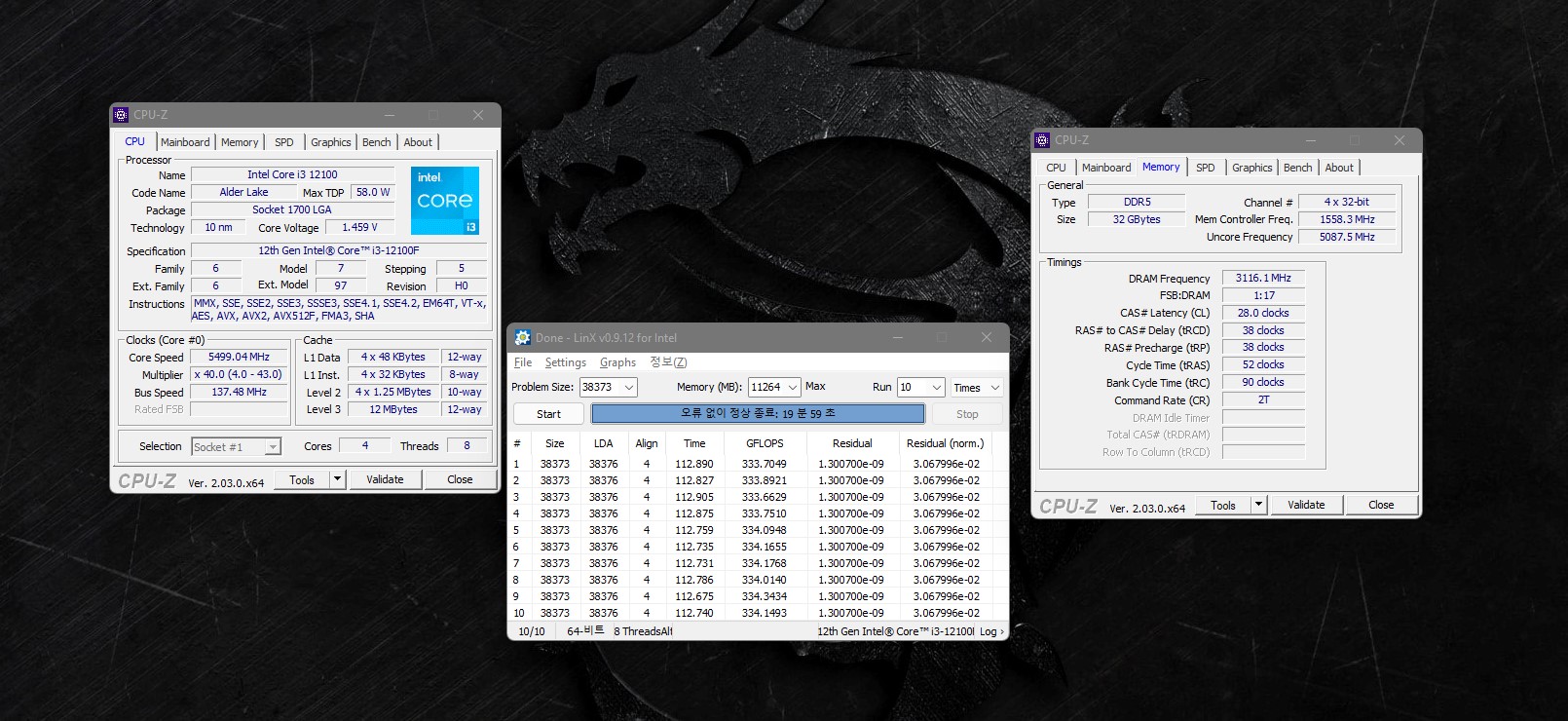The width and height of the screenshot is (1568, 721).
Task: Open the Problem Size dropdown in LinX
Action: point(629,387)
